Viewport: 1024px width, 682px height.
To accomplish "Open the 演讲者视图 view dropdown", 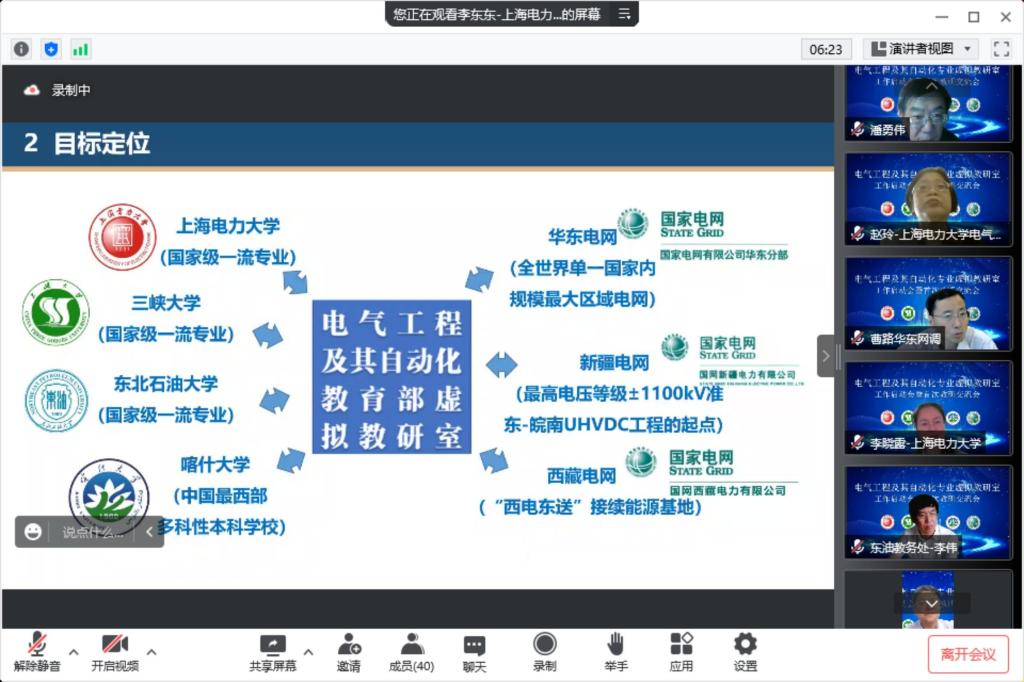I will click(920, 49).
